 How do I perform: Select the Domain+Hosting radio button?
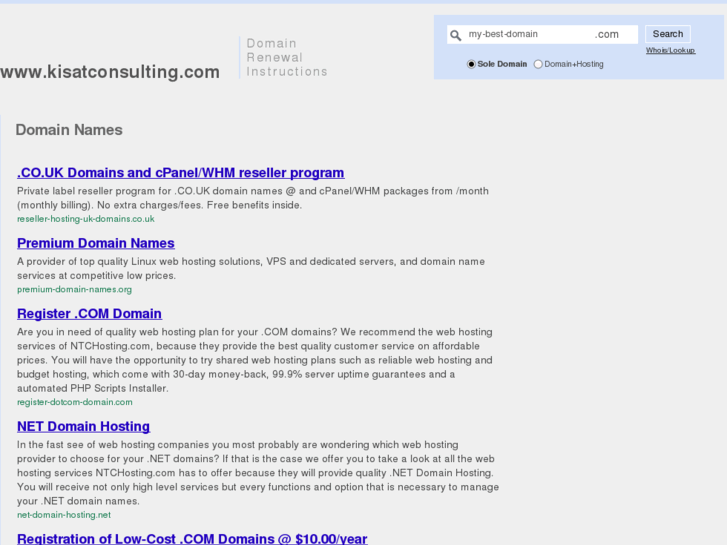pyautogui.click(x=538, y=64)
